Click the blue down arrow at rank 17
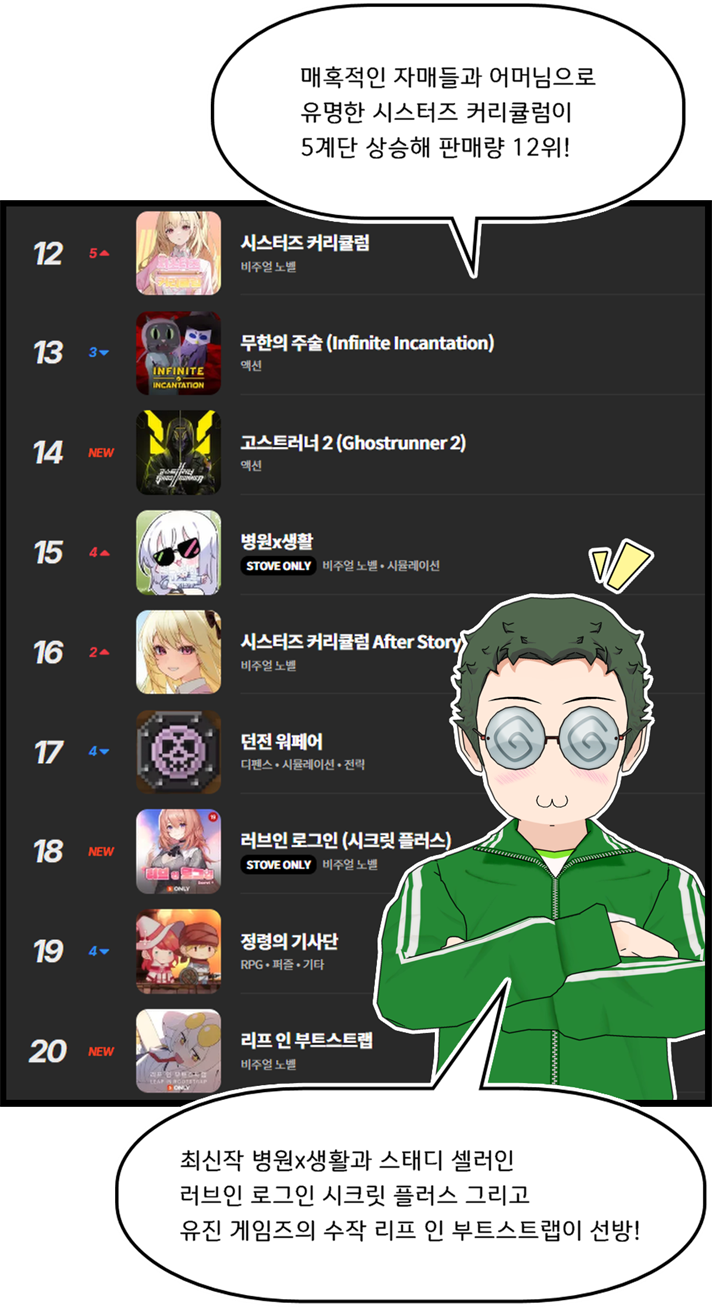The image size is (712, 1307). 104,752
